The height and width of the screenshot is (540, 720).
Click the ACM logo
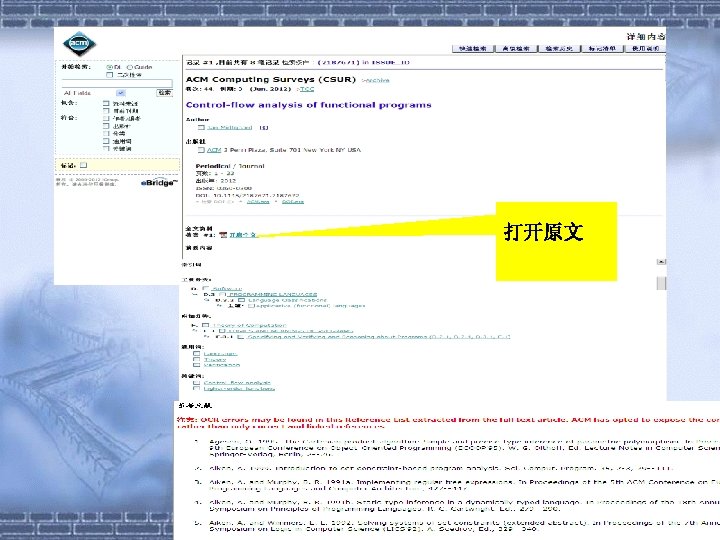79,44
